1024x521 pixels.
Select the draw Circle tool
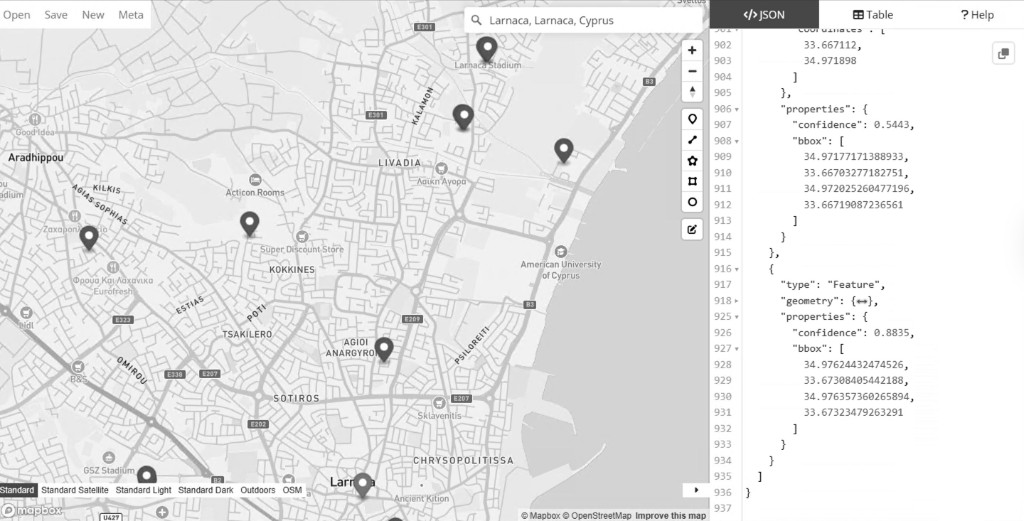[x=692, y=202]
